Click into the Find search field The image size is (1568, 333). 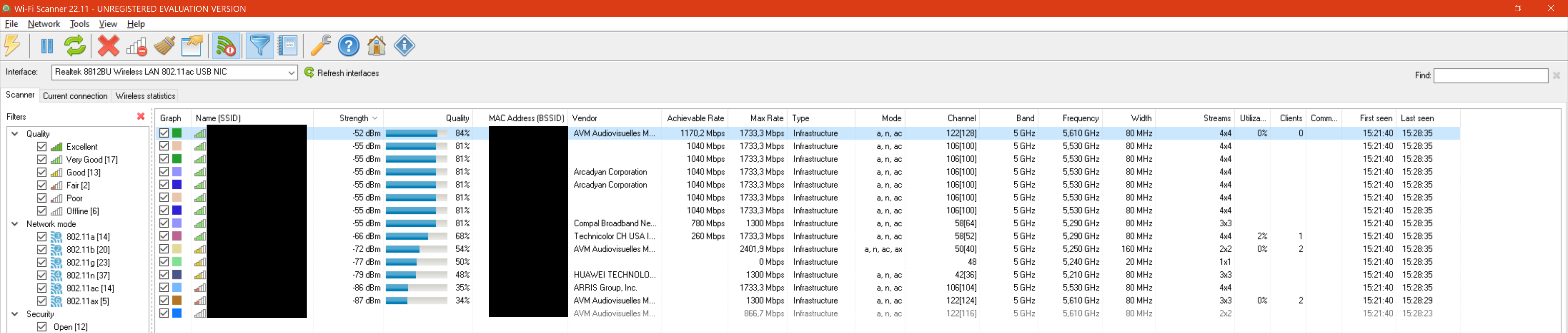[x=1491, y=76]
